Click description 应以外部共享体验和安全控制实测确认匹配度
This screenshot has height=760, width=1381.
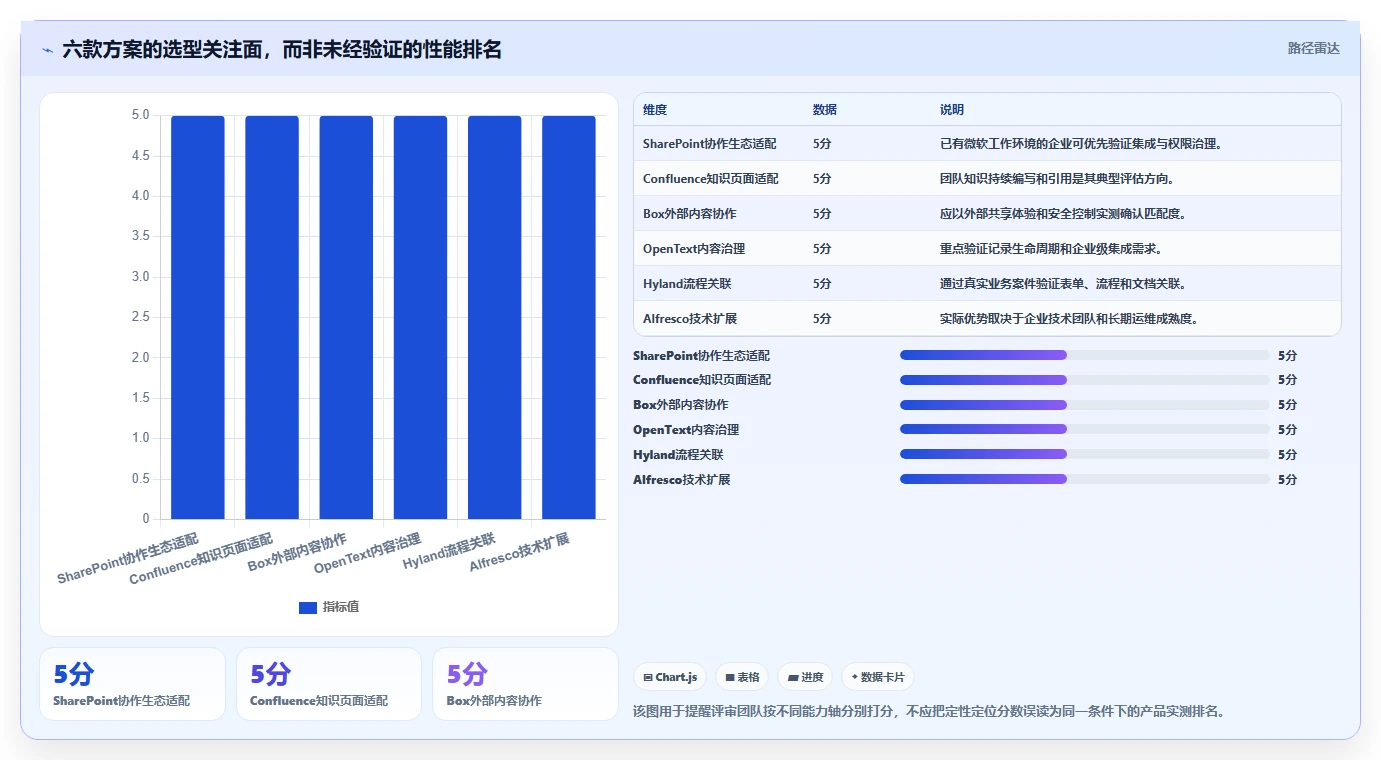(1063, 214)
